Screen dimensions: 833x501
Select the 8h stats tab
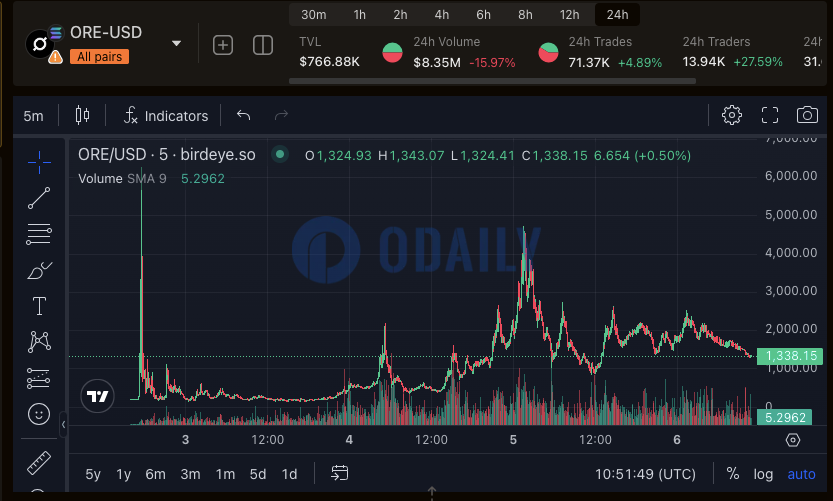click(x=525, y=15)
